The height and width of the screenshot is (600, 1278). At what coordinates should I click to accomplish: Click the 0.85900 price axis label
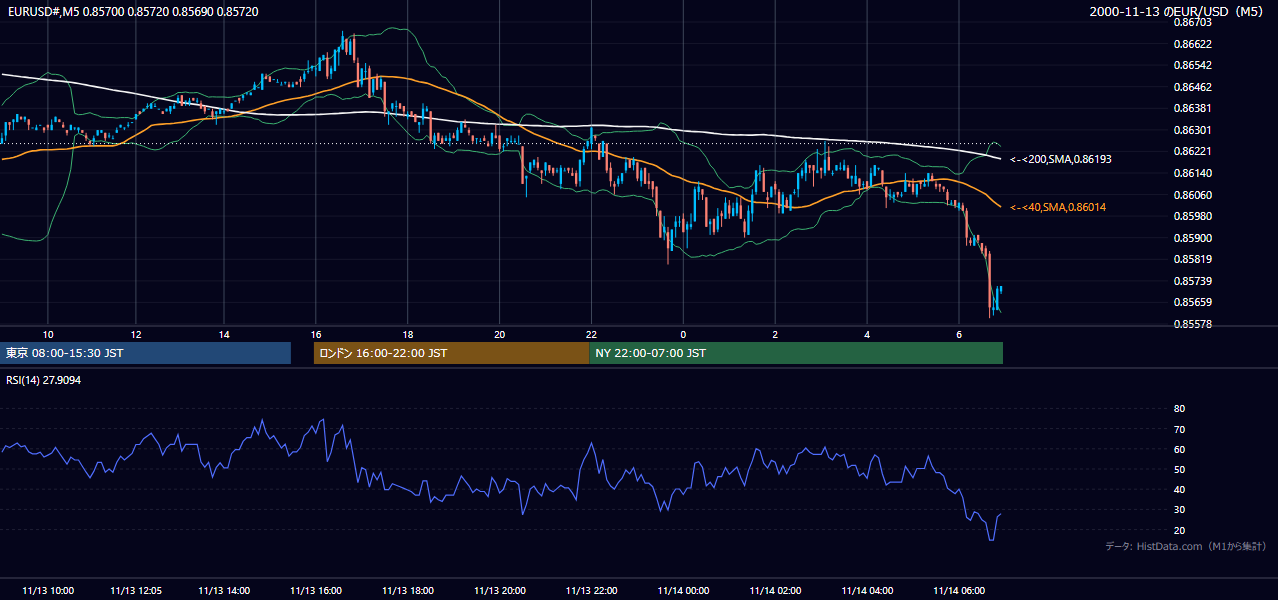[x=1192, y=238]
